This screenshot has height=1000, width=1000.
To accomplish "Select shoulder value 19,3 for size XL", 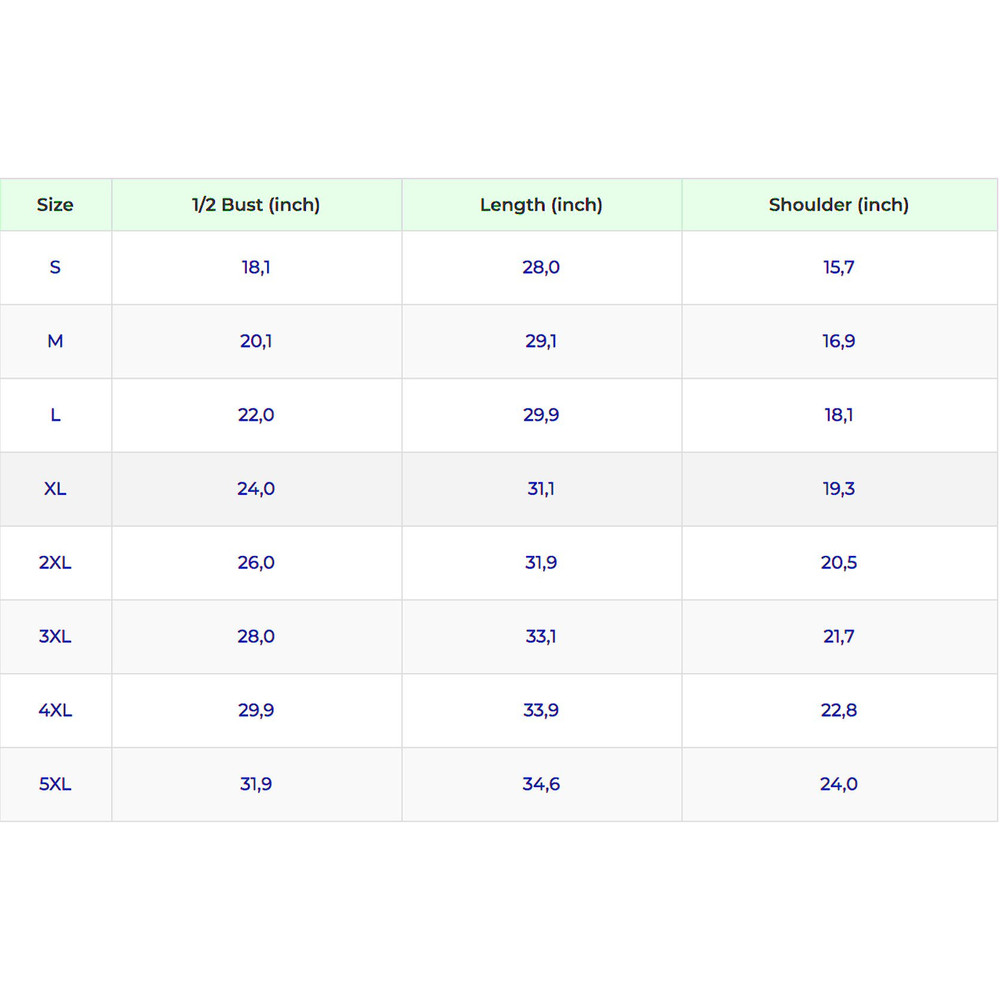I will pyautogui.click(x=838, y=489).
